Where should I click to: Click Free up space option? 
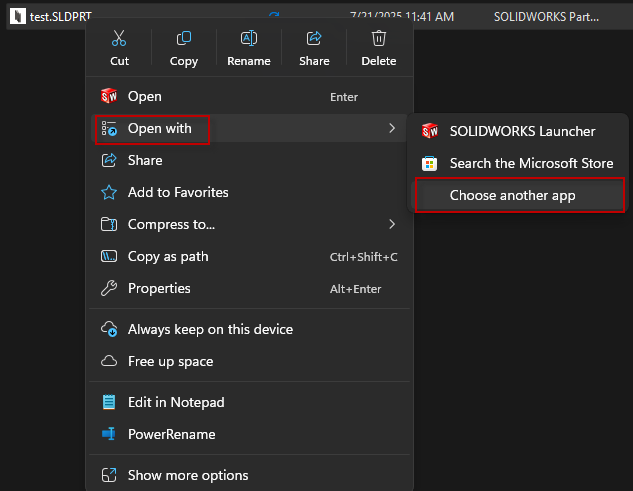tap(170, 361)
